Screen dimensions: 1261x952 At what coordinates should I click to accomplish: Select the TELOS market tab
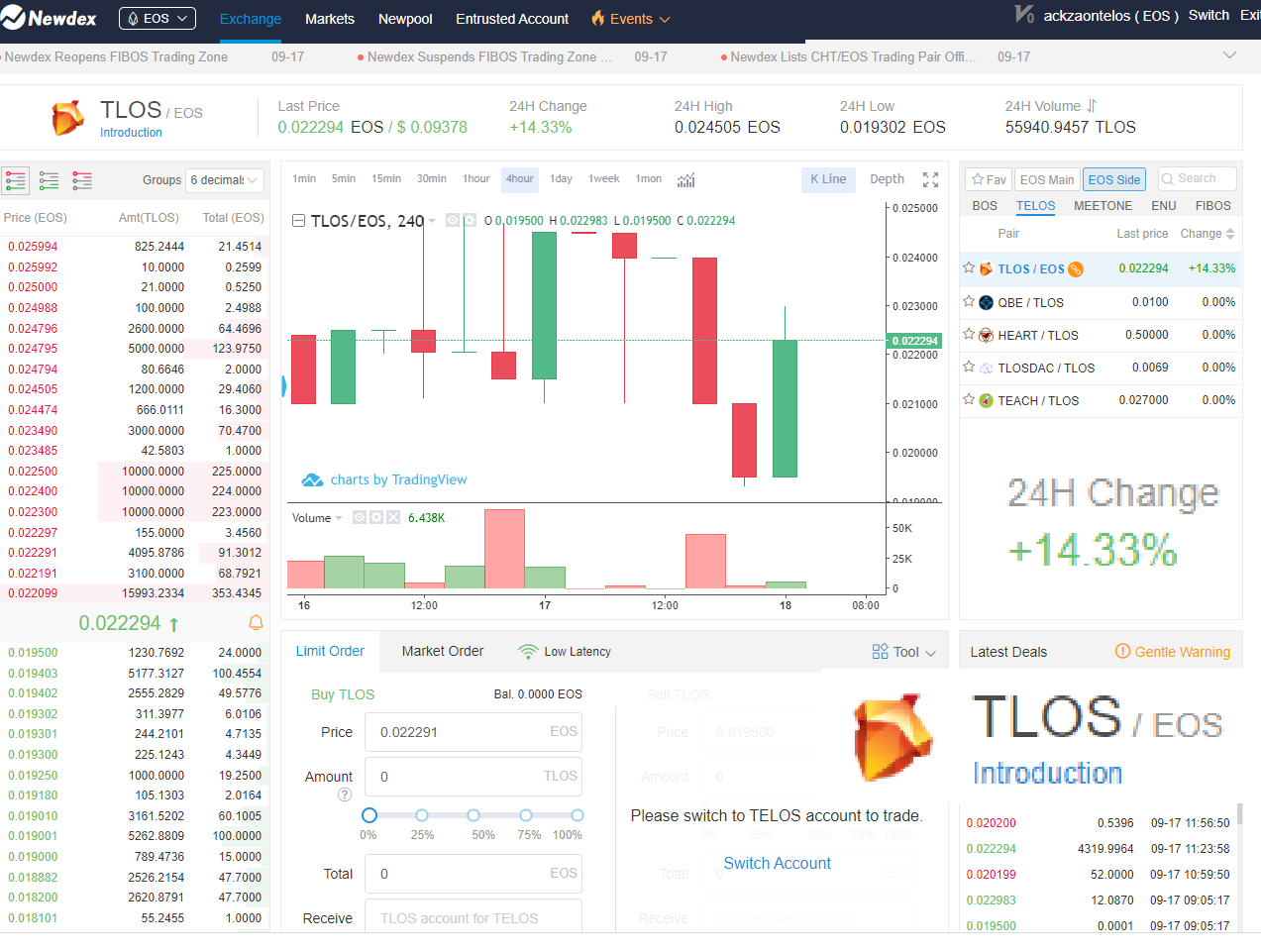point(1036,206)
